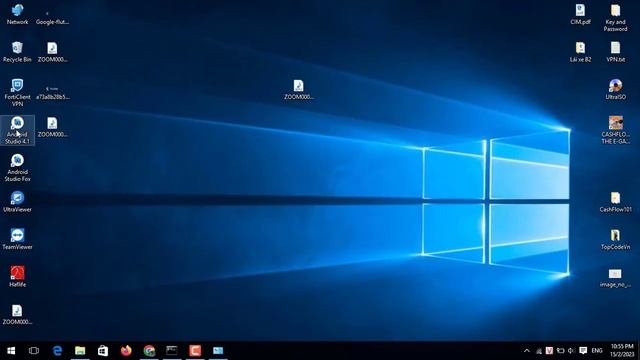Launch Microsoft Edge from the taskbar
640x360 pixels.
pyautogui.click(x=57, y=351)
